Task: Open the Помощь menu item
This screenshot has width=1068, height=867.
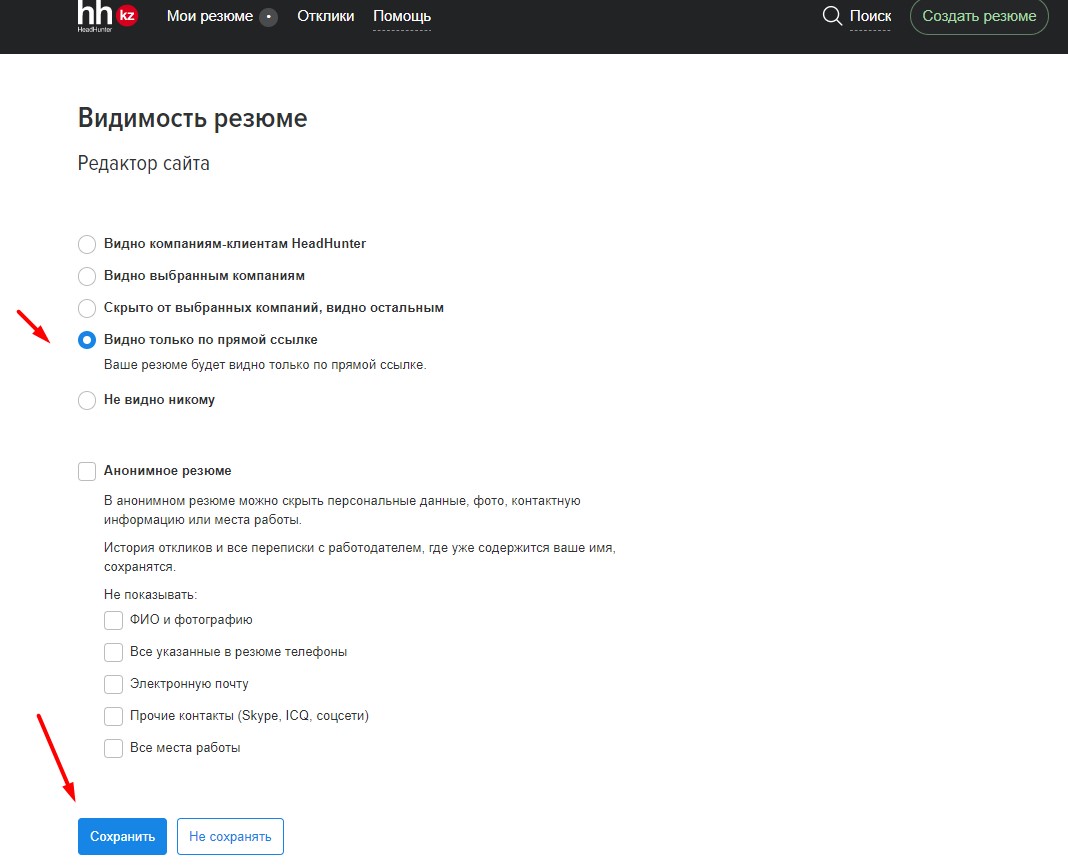Action: 402,17
